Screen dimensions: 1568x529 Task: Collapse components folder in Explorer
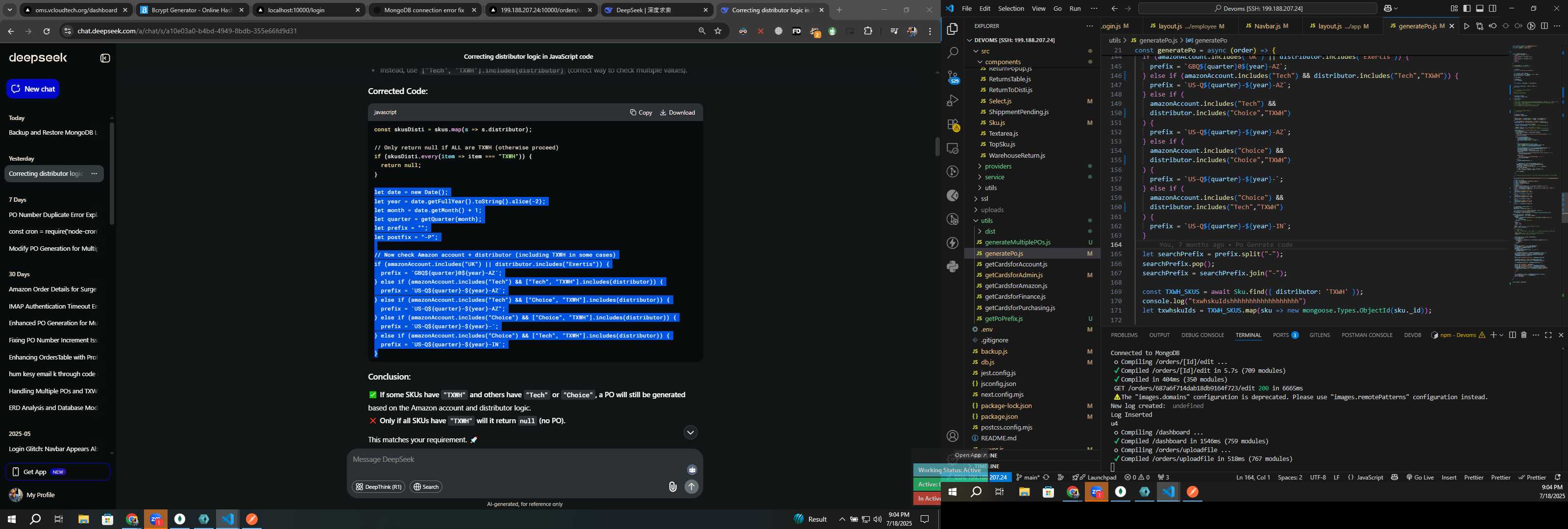tap(980, 62)
